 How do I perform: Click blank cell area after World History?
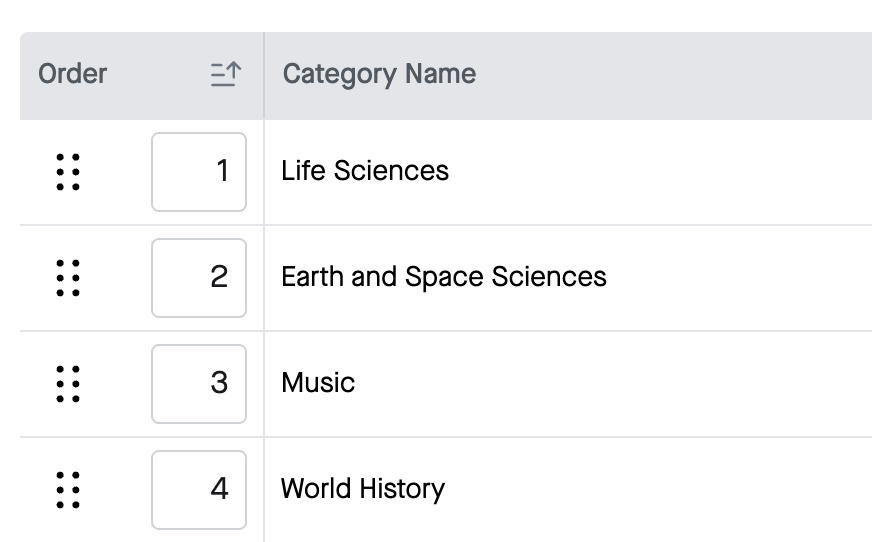(656, 490)
